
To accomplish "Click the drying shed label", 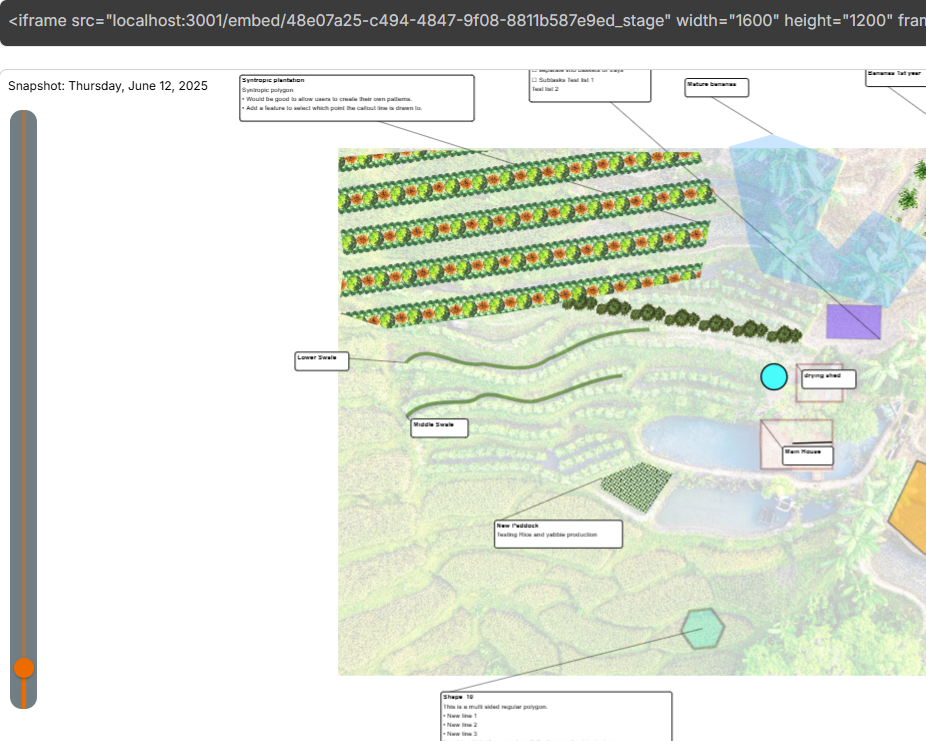I will pyautogui.click(x=828, y=378).
